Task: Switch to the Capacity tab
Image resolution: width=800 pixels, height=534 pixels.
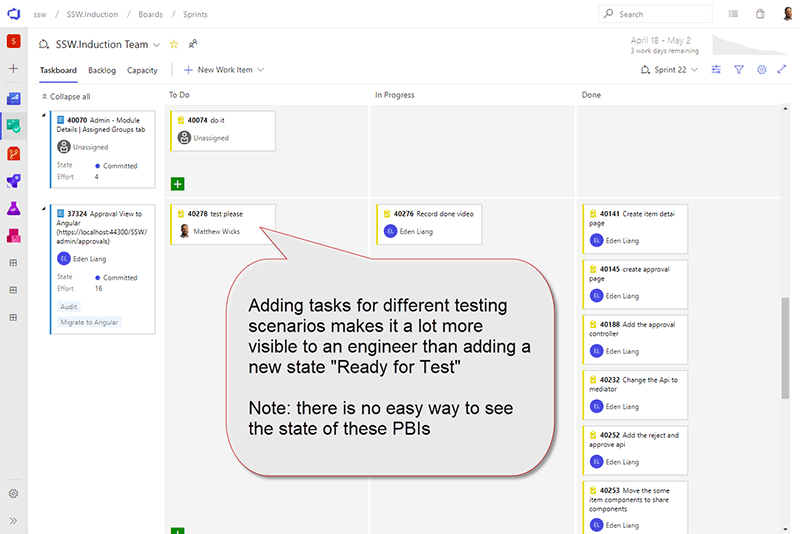Action: [142, 70]
